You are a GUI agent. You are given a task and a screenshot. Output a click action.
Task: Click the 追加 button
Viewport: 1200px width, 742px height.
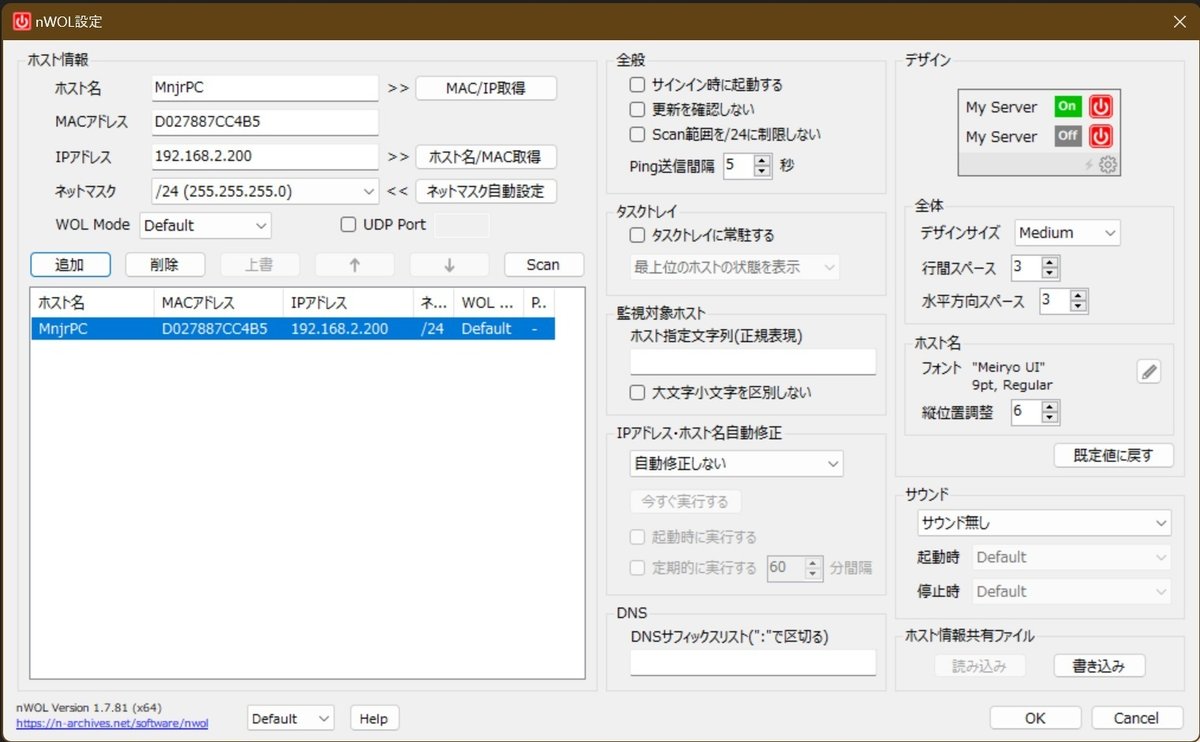70,265
